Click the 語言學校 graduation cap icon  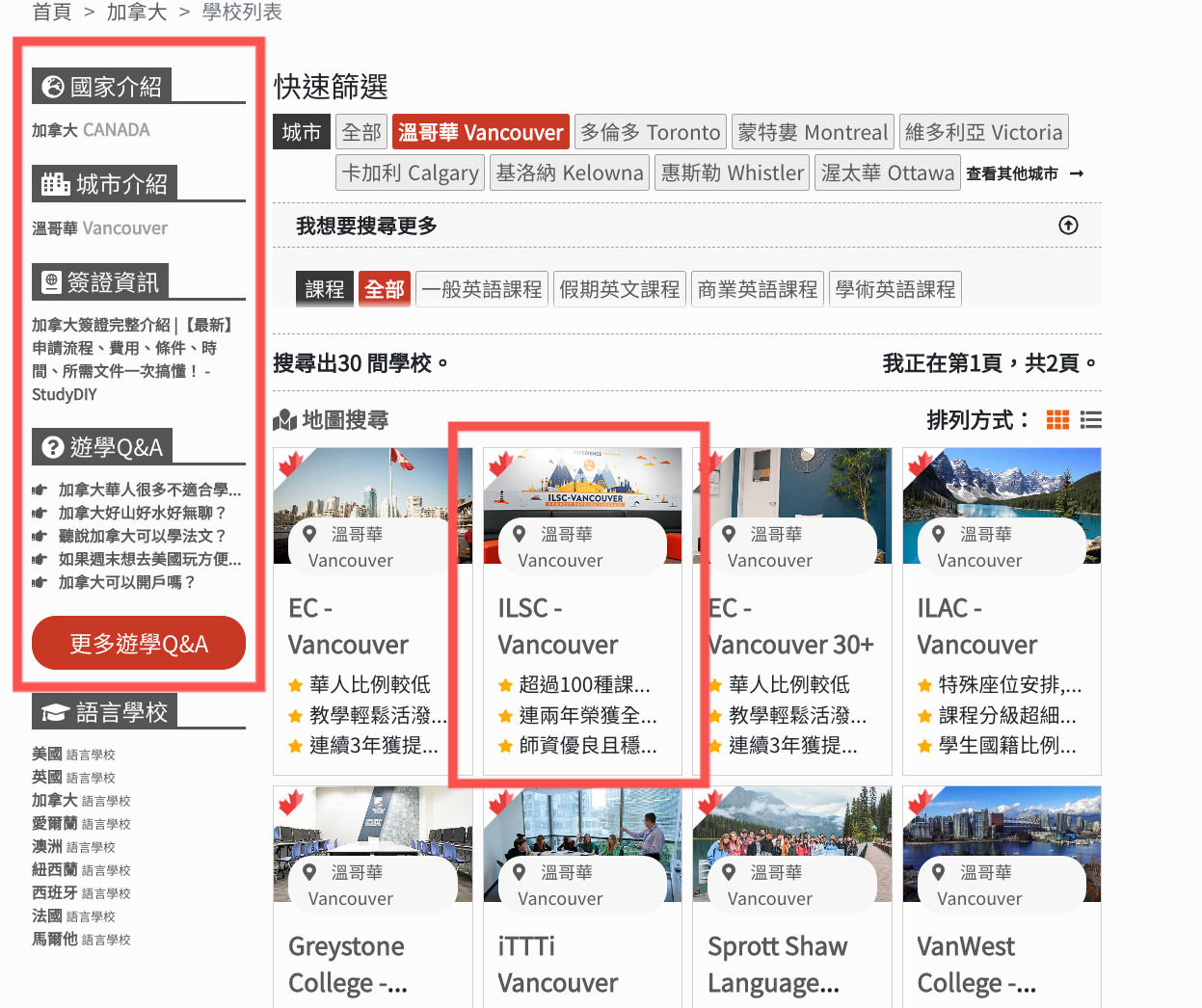pos(55,713)
